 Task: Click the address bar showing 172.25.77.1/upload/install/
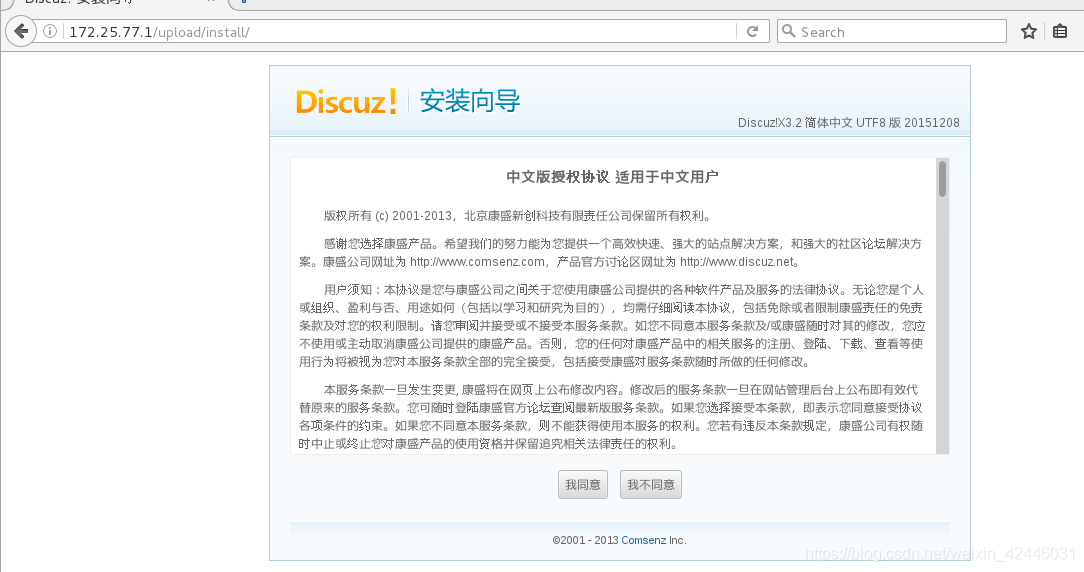pyautogui.click(x=401, y=32)
